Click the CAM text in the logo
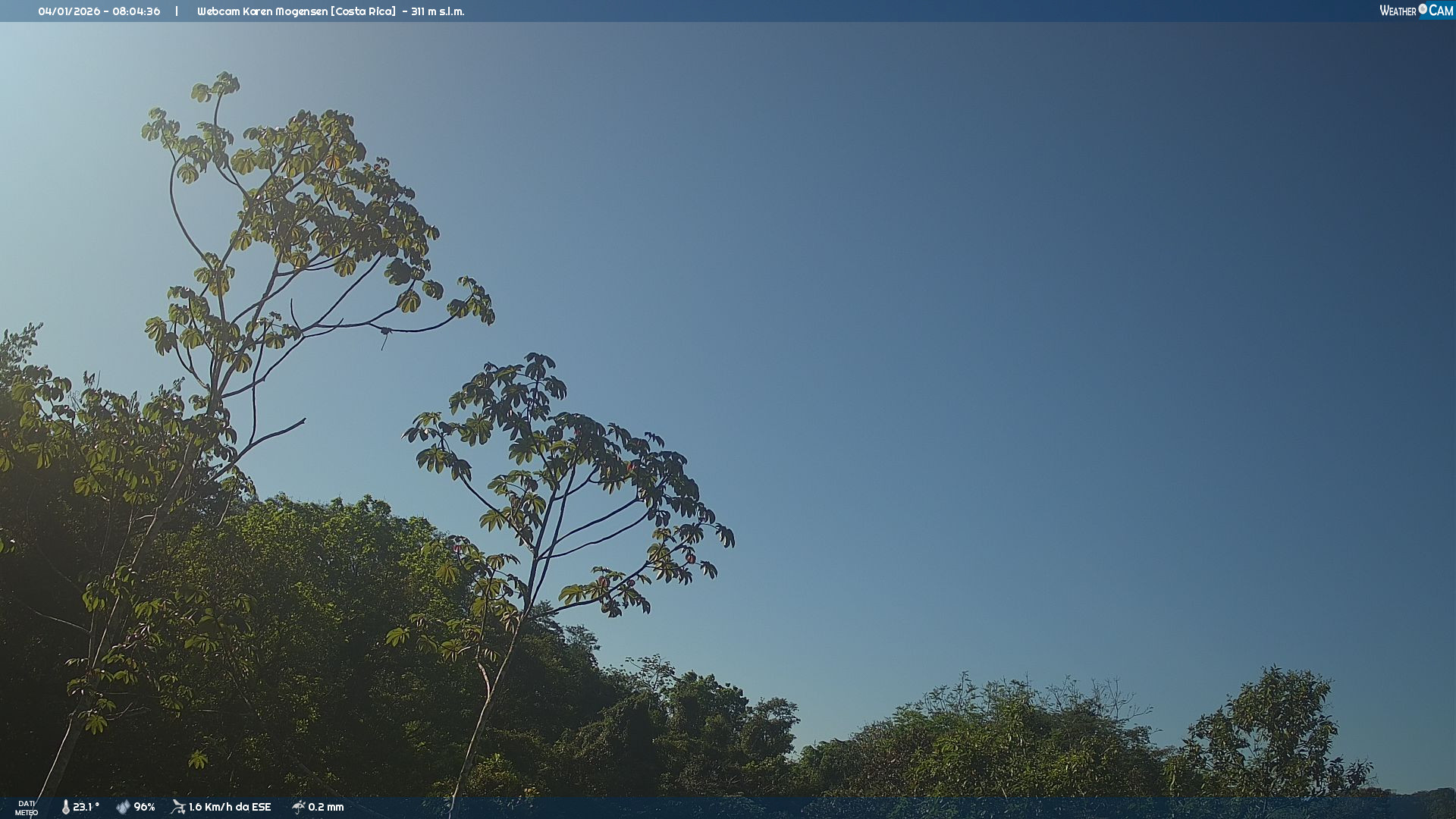 click(x=1441, y=11)
